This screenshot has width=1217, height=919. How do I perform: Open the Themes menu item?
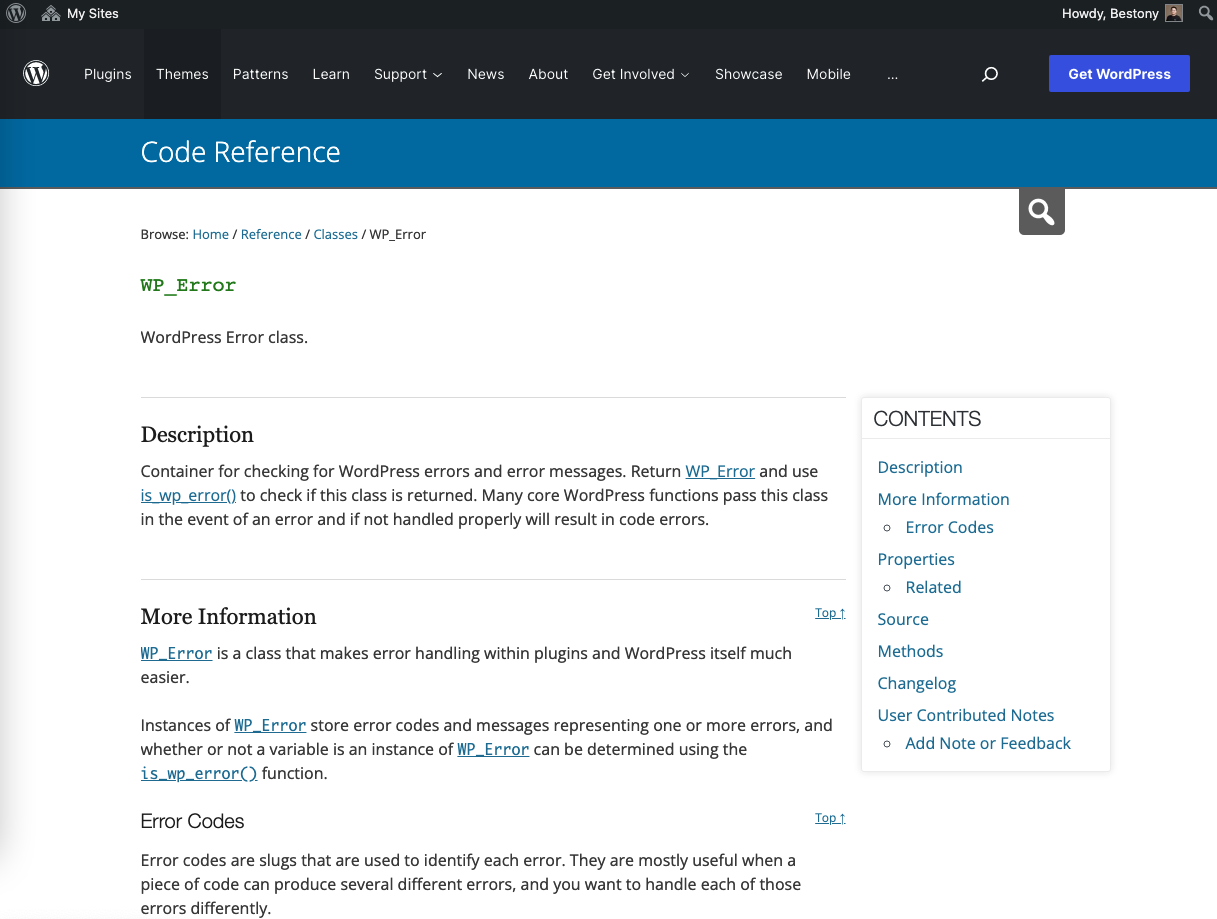pos(182,74)
